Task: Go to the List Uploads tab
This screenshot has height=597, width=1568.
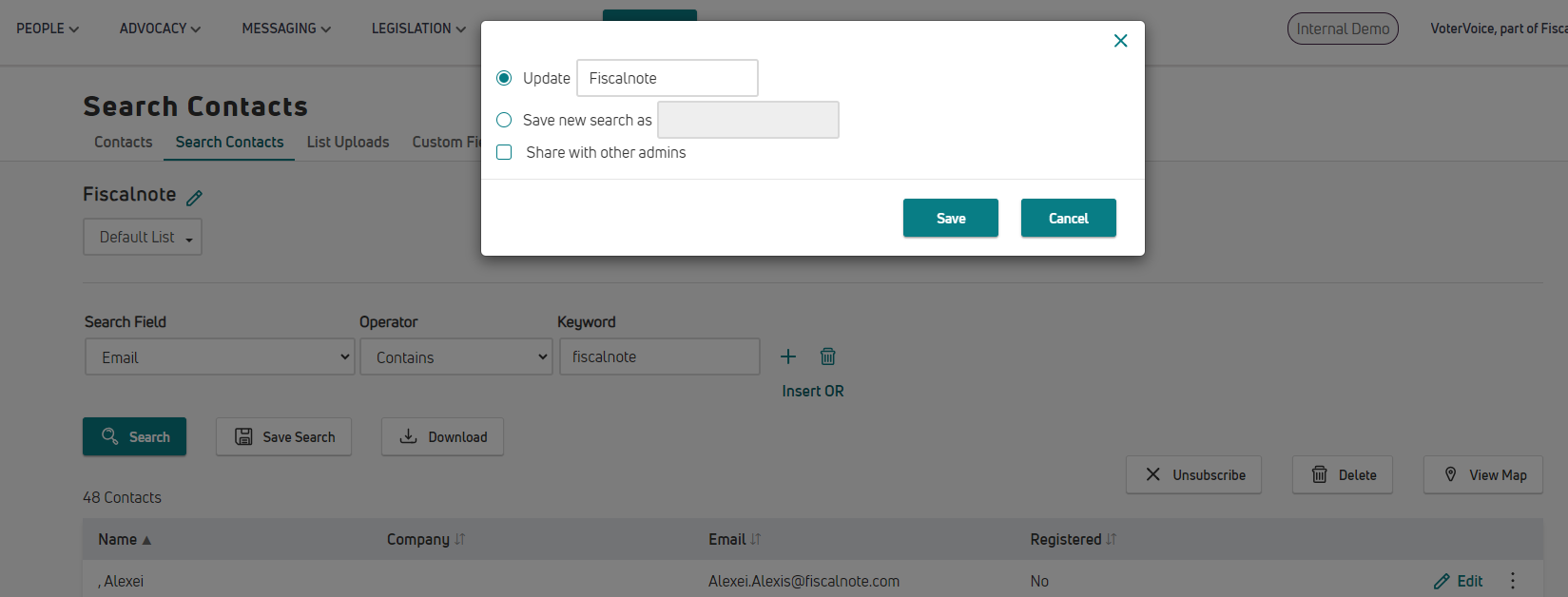Action: (348, 142)
